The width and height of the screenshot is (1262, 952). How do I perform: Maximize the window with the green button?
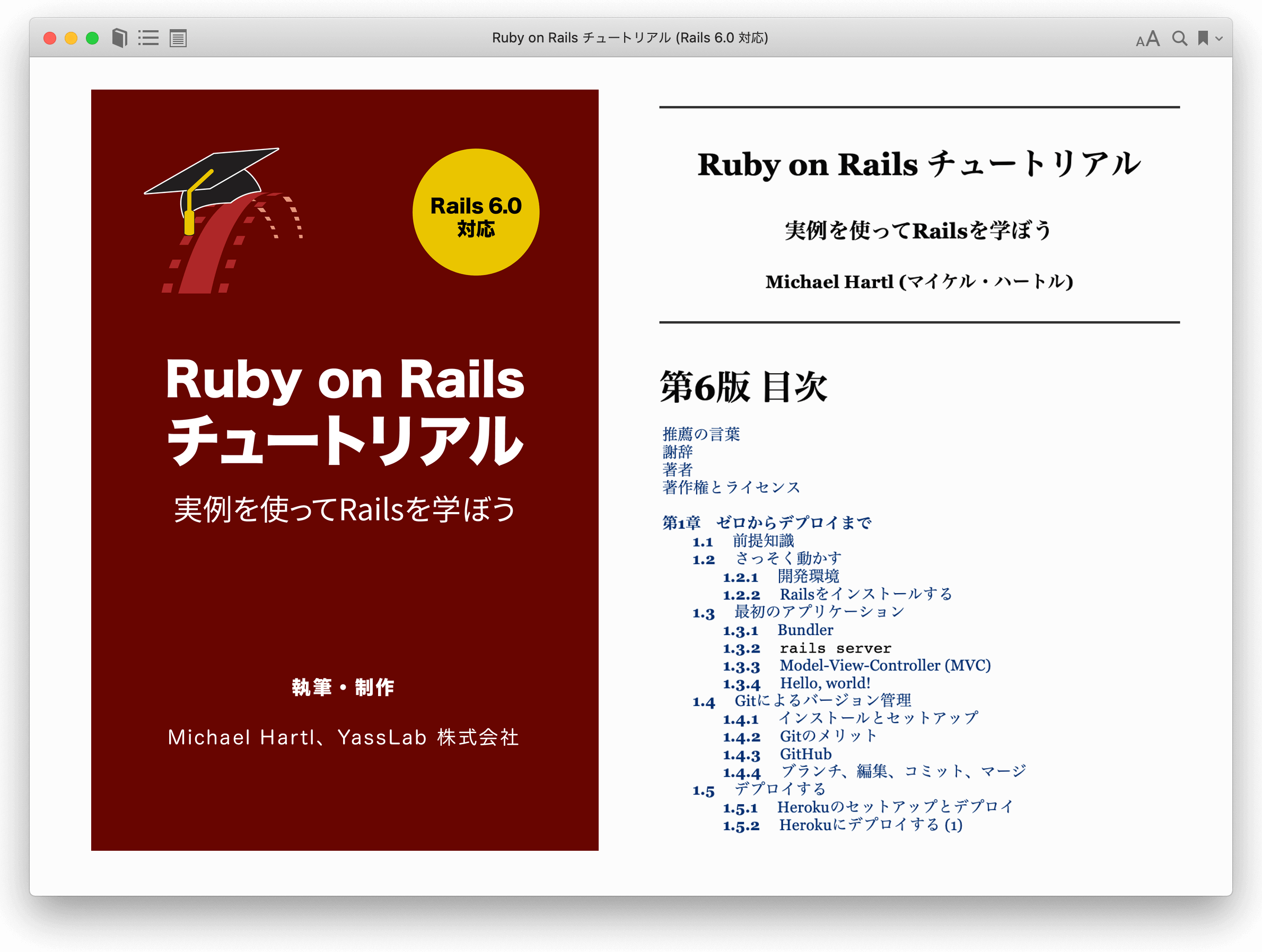click(92, 38)
